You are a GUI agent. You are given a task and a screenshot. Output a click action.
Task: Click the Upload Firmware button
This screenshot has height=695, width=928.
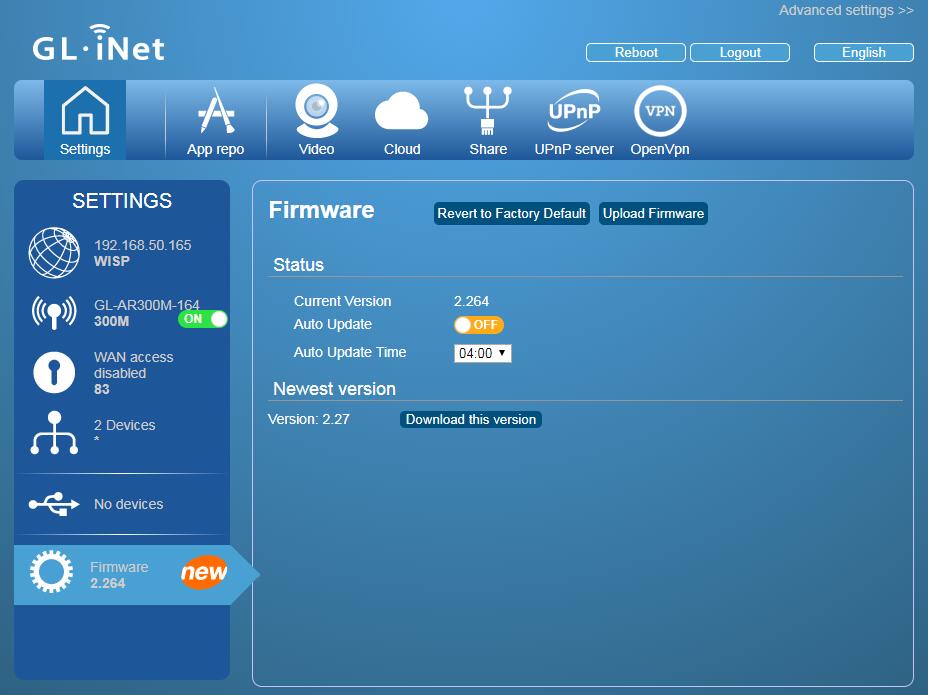653,214
